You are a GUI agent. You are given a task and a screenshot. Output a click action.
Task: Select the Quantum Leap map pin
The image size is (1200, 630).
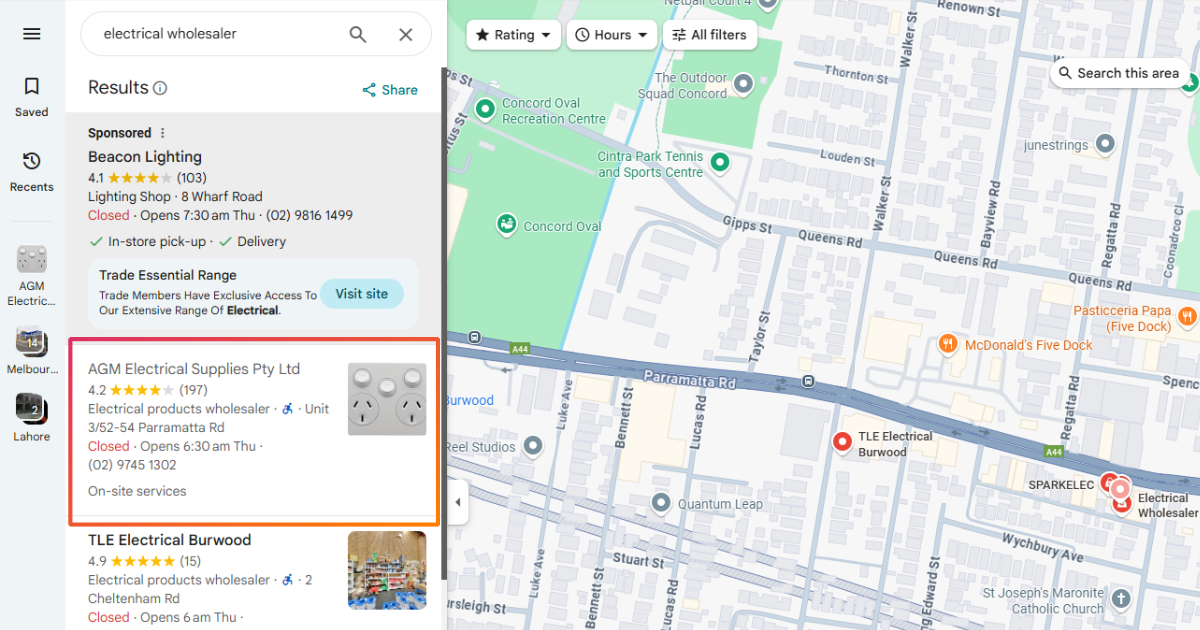pyautogui.click(x=661, y=502)
